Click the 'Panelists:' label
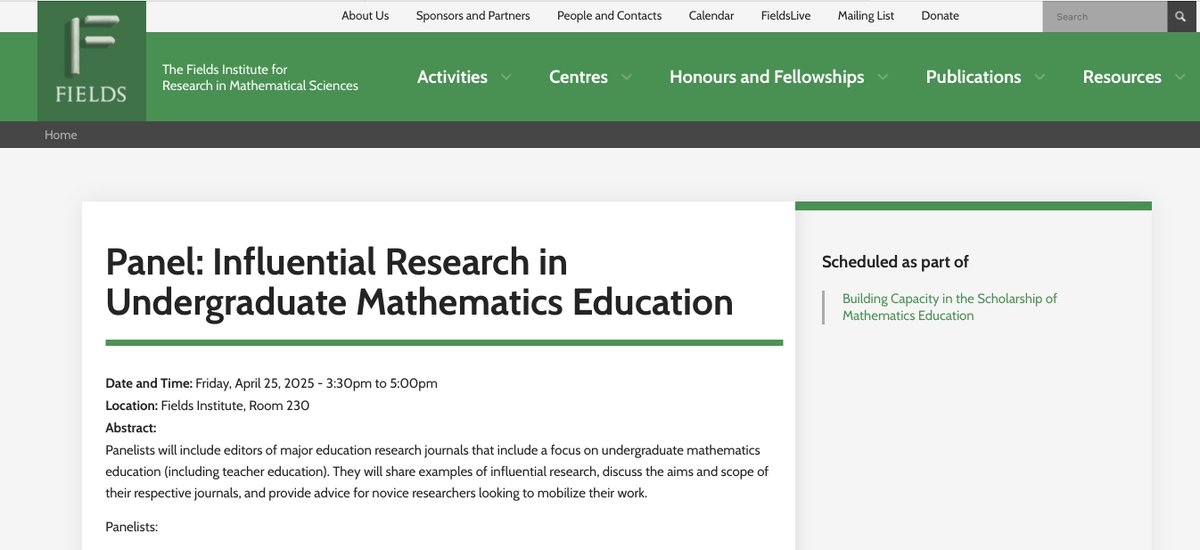Image resolution: width=1200 pixels, height=550 pixels. point(132,526)
